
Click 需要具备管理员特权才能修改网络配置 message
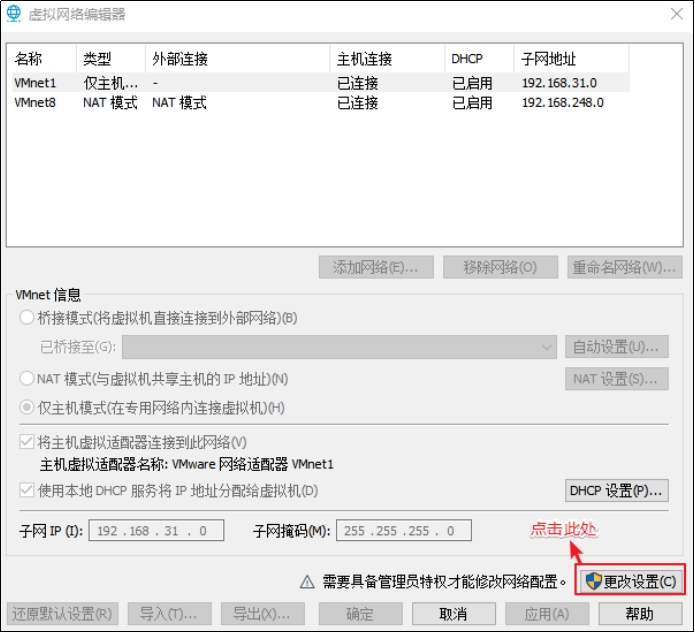[445, 581]
